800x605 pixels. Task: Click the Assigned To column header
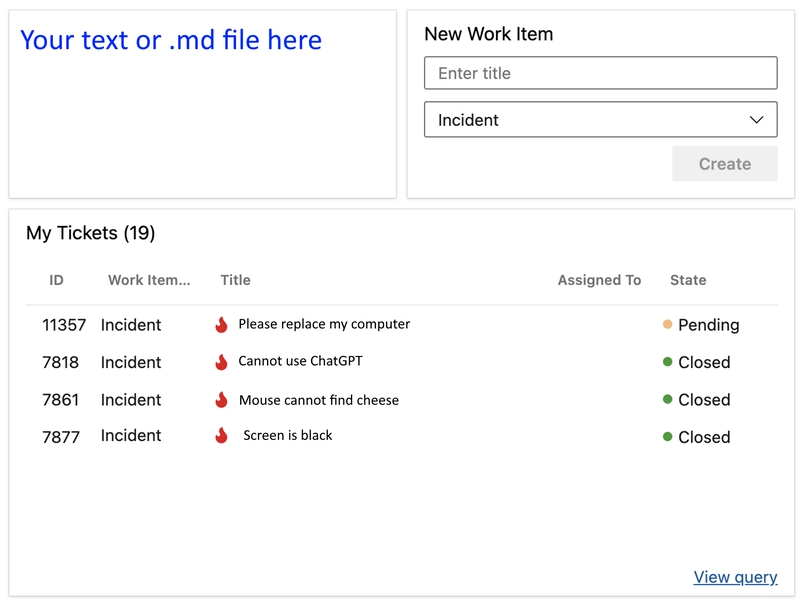click(x=599, y=280)
